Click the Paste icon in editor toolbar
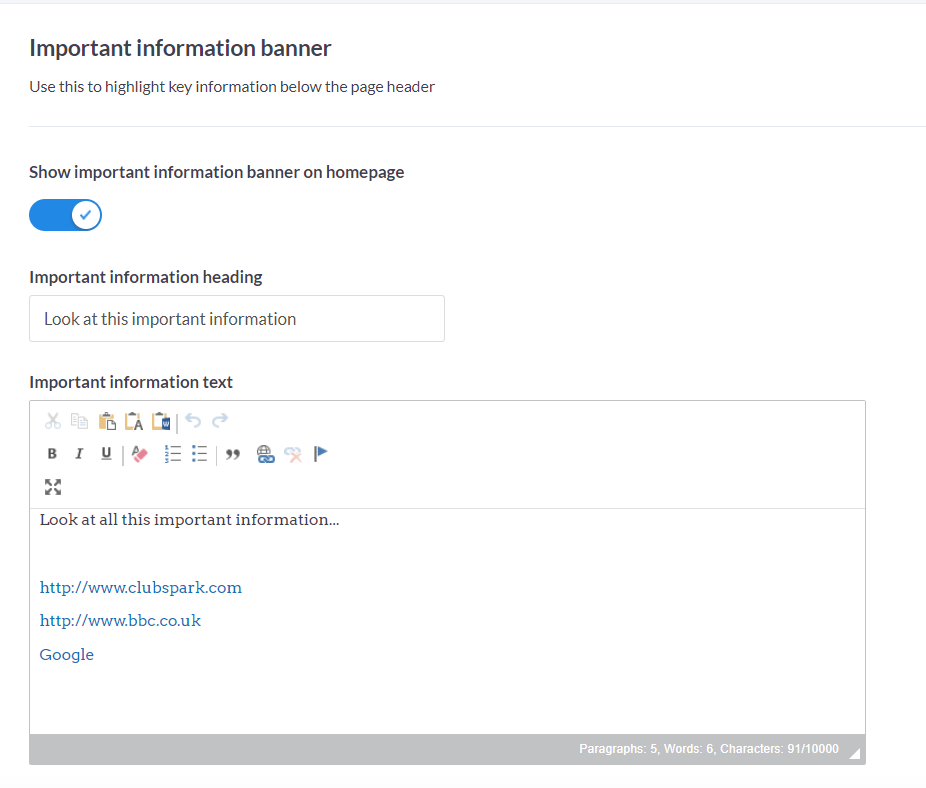 (x=107, y=421)
